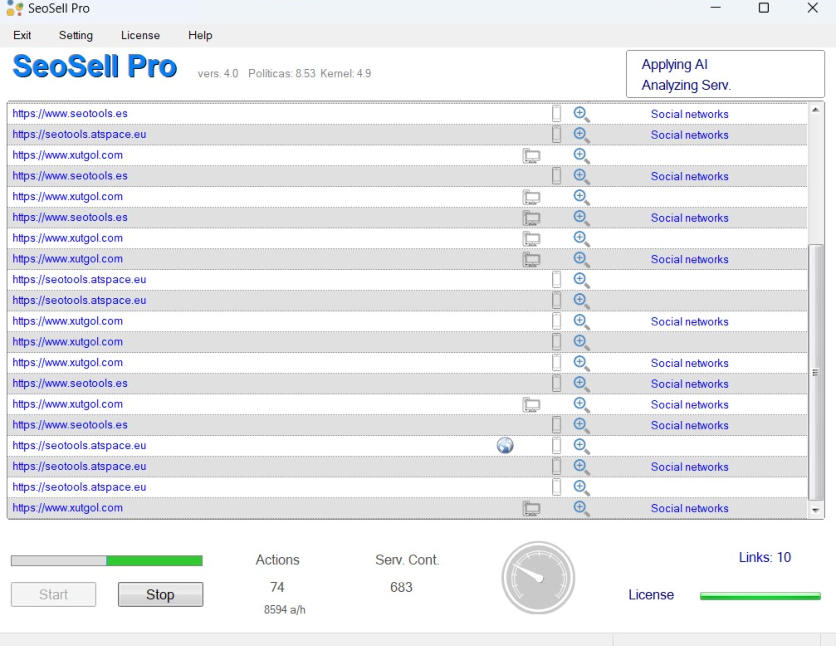The height and width of the screenshot is (646, 836).
Task: Click the zoom magnifier in the first list row
Action: tap(581, 114)
